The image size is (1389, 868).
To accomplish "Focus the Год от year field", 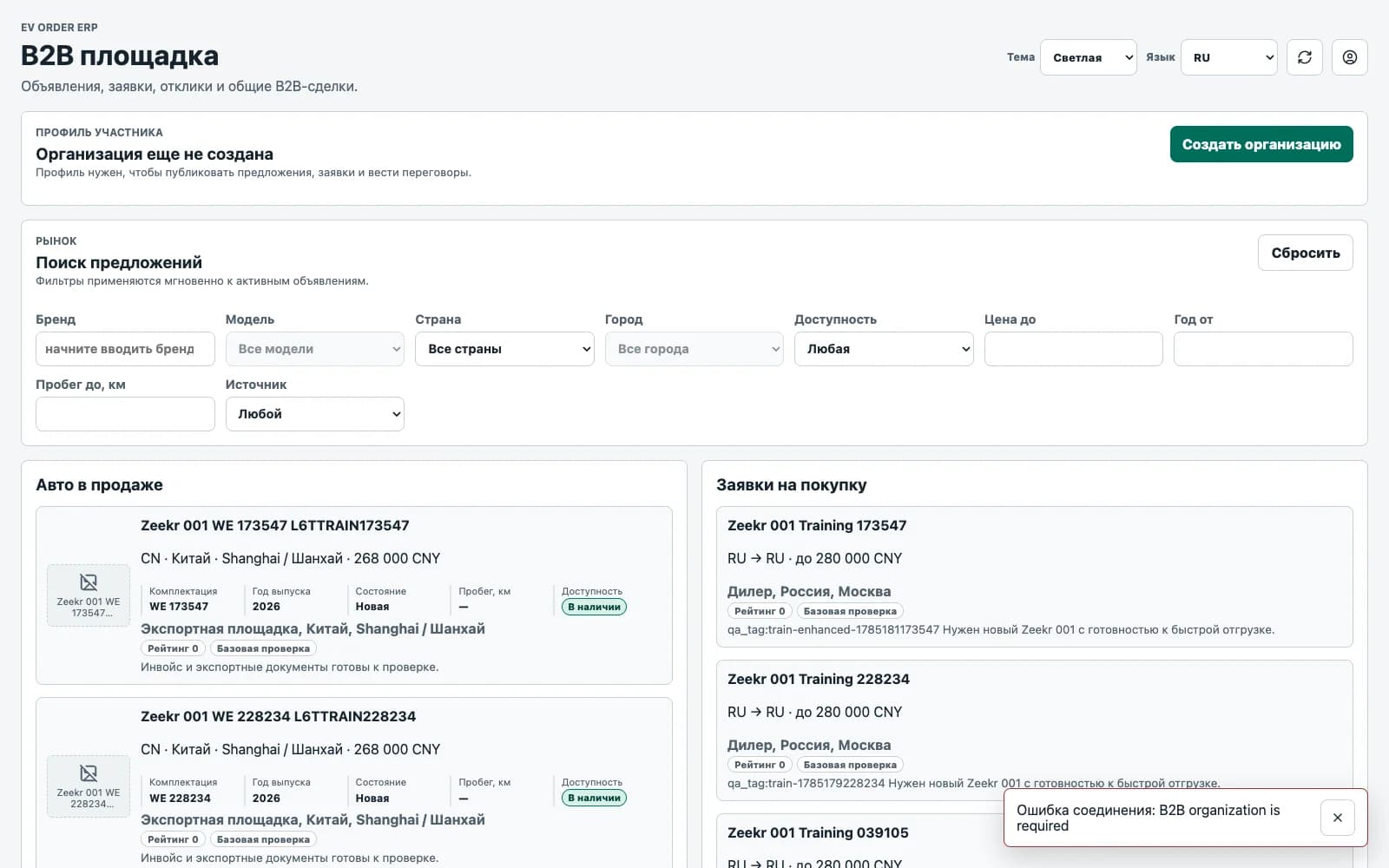I will [1263, 349].
